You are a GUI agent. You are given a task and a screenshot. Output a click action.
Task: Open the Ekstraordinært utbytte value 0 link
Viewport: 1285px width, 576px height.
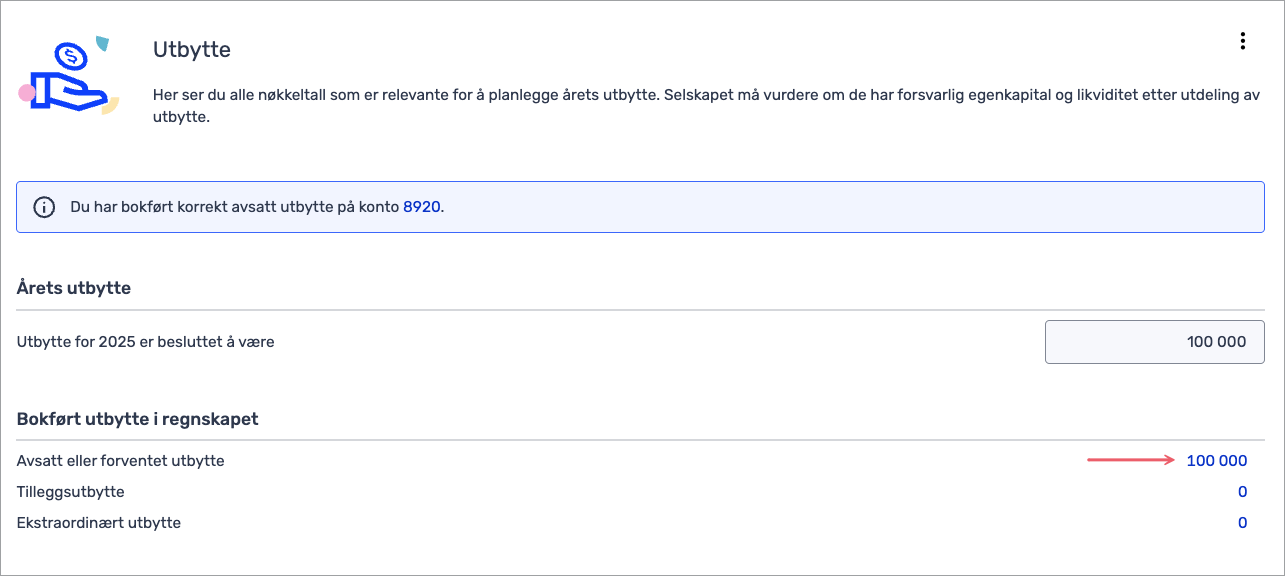(1242, 522)
